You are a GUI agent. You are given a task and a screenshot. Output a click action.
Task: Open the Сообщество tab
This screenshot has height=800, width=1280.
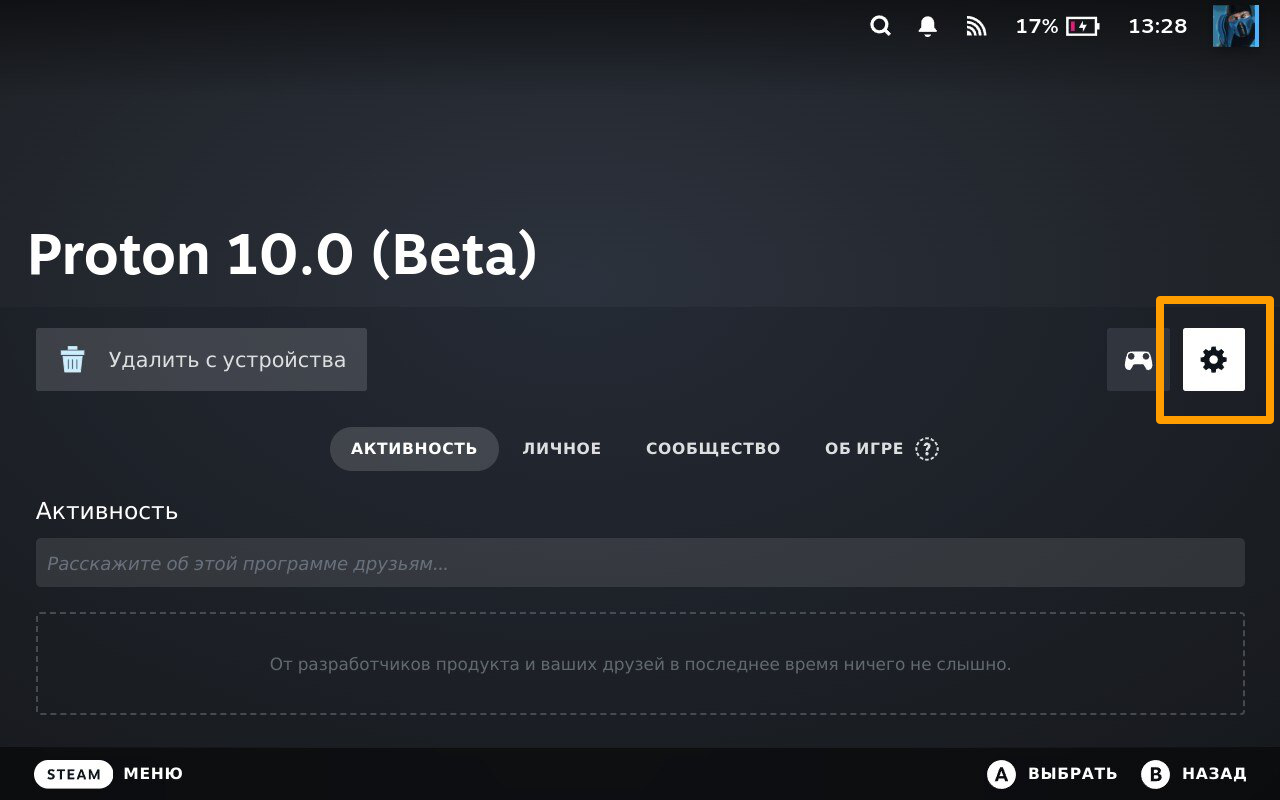[713, 449]
